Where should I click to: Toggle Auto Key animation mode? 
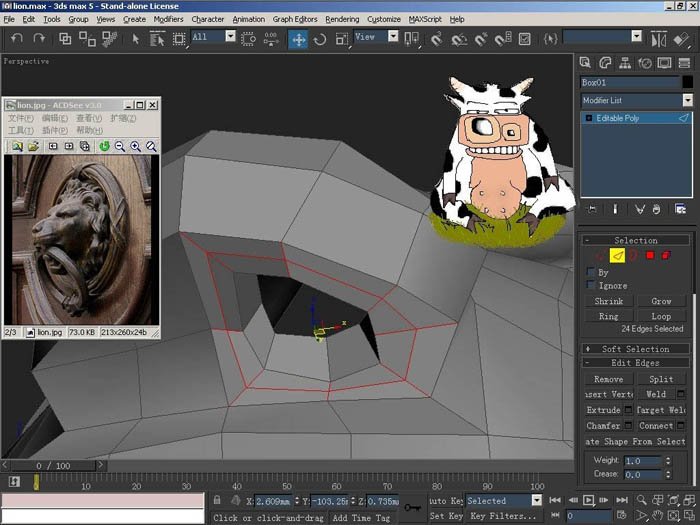click(x=446, y=500)
